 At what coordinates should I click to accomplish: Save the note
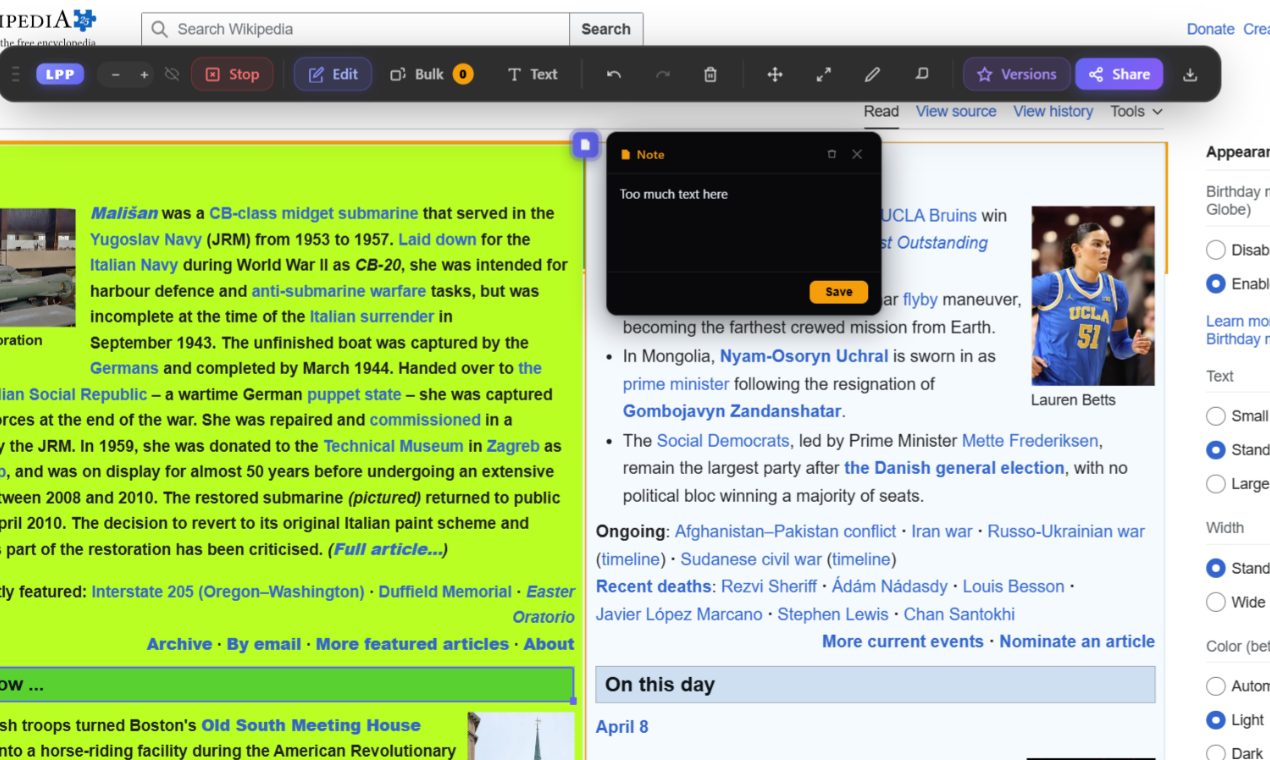pos(838,292)
